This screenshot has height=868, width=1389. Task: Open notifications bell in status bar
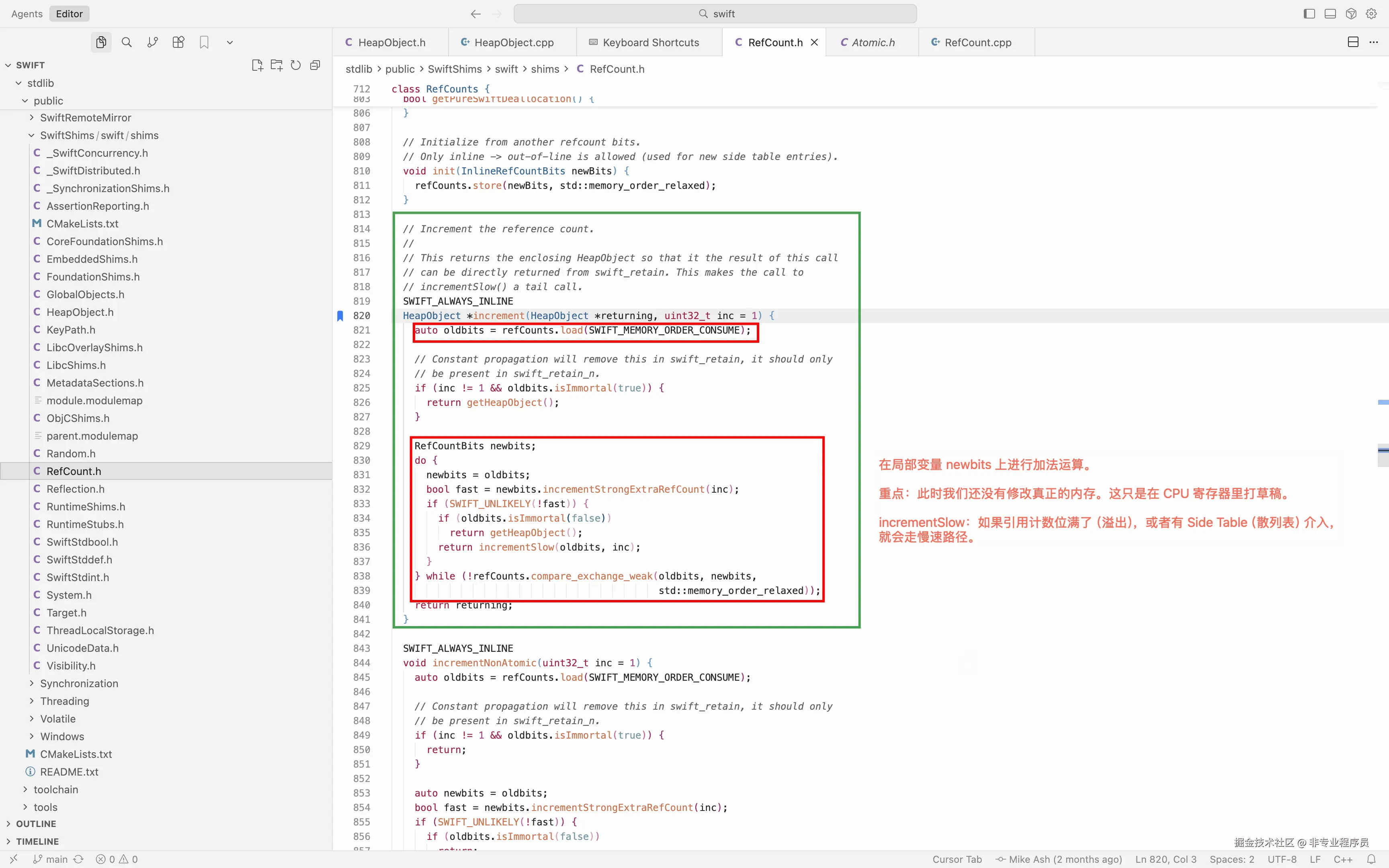[x=1371, y=860]
